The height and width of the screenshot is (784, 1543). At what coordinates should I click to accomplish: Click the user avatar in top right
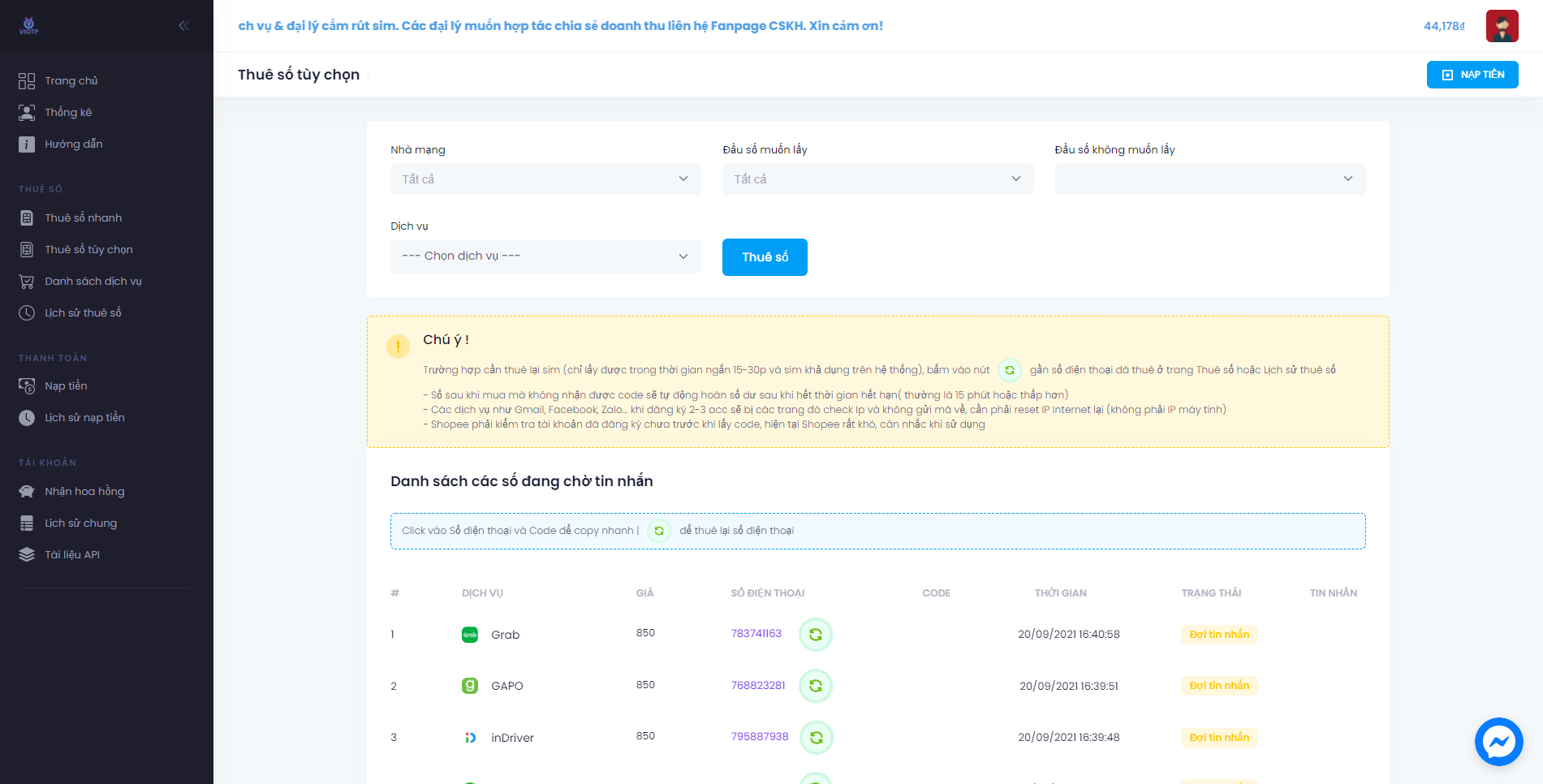tap(1502, 26)
